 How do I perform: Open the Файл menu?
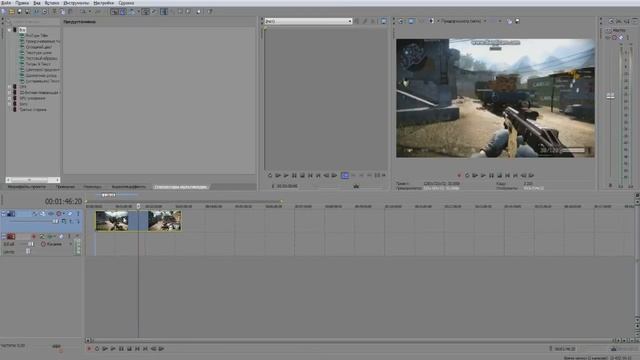pos(6,3)
